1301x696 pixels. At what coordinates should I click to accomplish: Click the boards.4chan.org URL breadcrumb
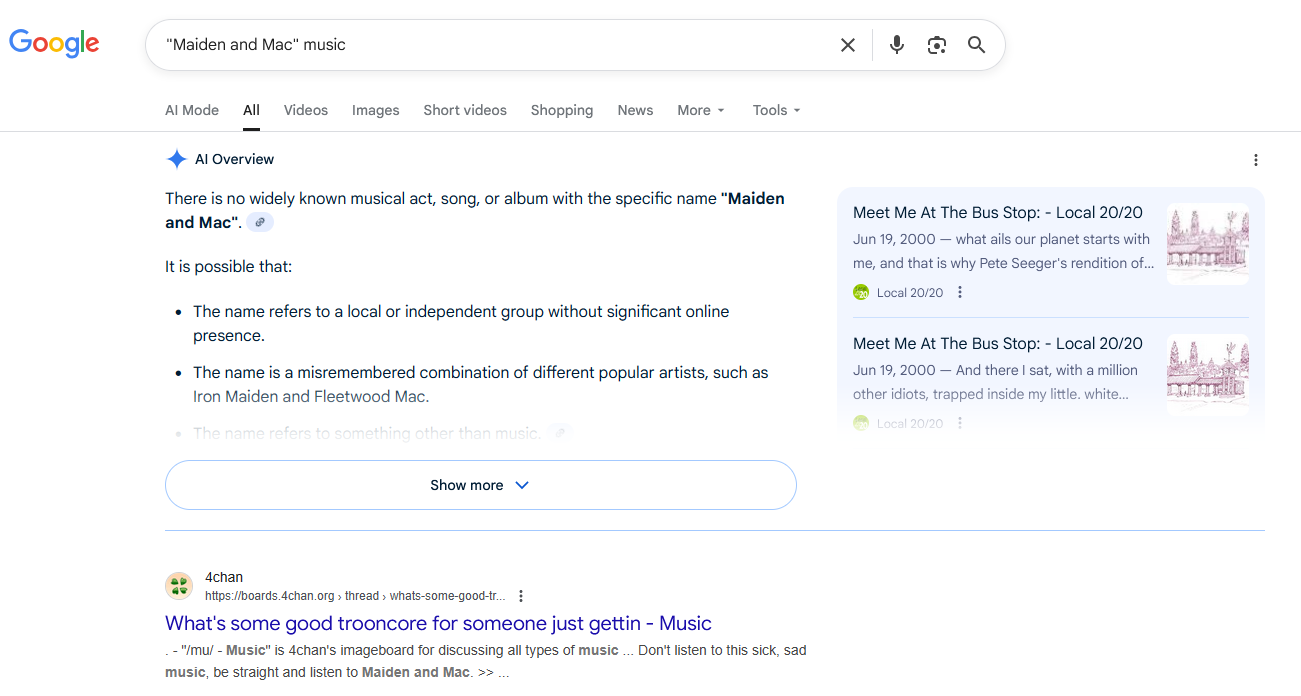[355, 596]
